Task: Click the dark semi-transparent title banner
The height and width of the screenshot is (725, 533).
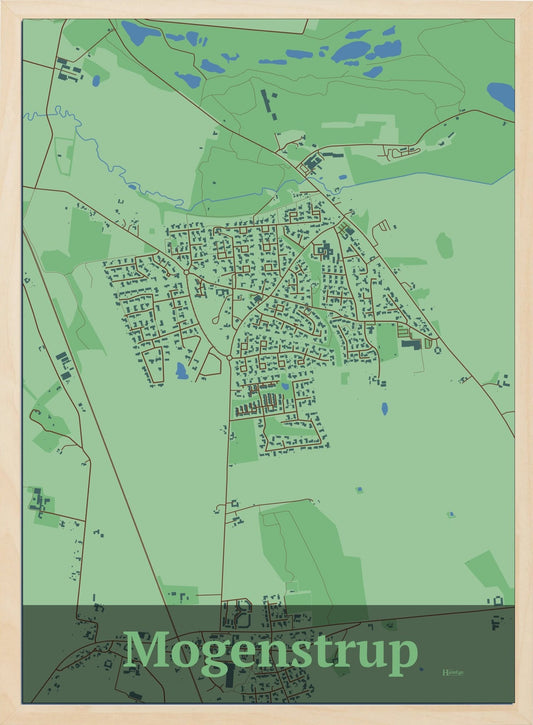Action: tap(269, 654)
